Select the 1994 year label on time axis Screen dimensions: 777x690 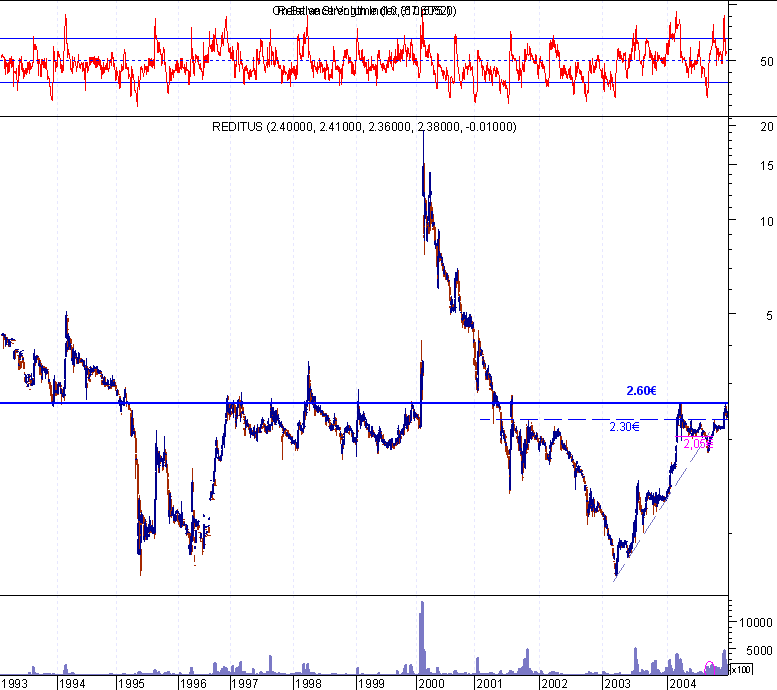pos(72,684)
